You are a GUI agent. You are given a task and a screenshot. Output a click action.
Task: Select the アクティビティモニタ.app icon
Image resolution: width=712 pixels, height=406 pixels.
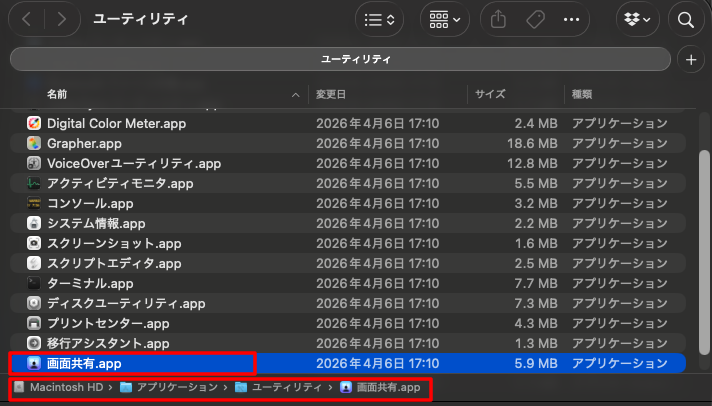pos(34,183)
